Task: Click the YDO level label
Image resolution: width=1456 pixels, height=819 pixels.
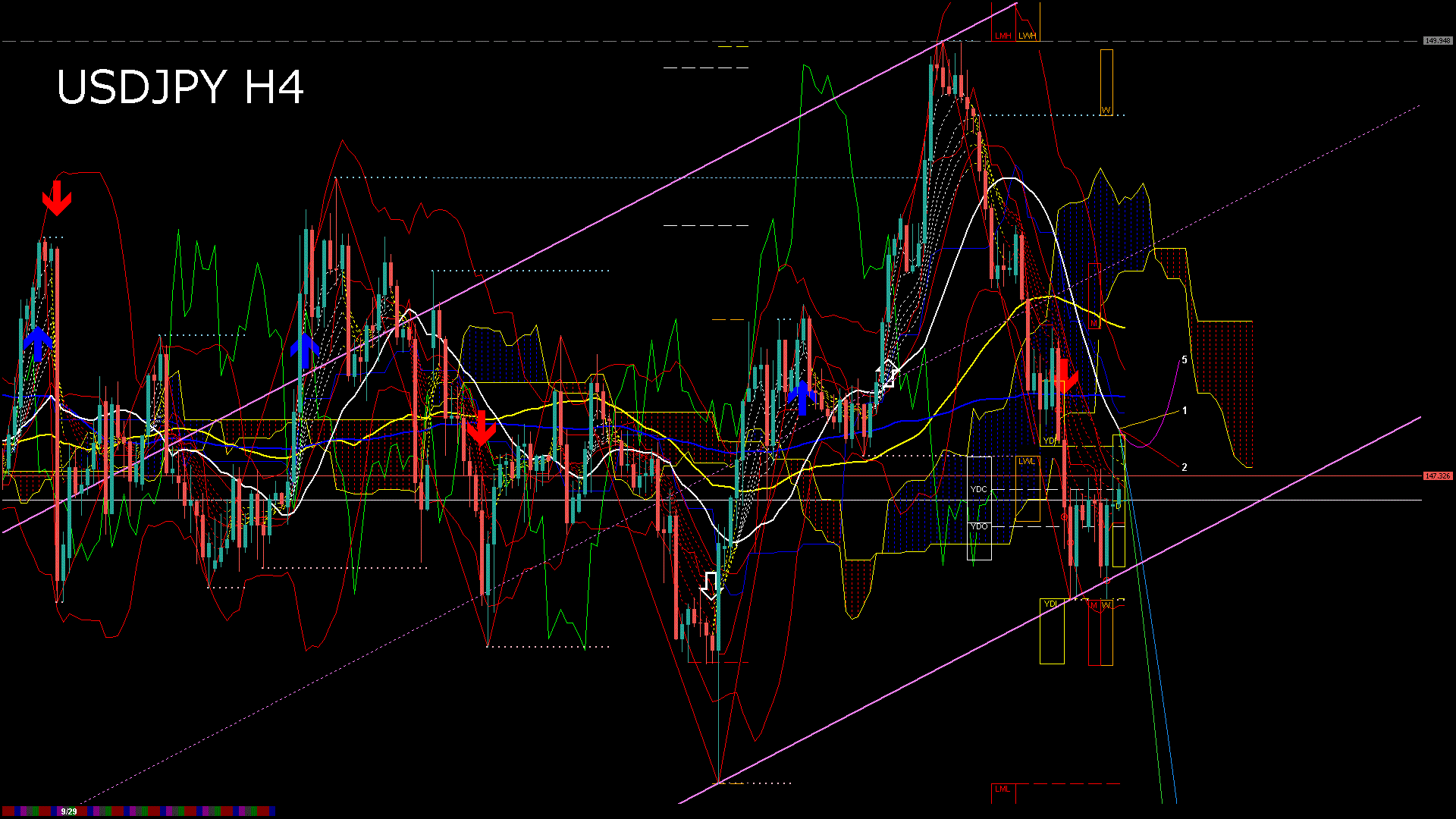Action: (x=979, y=526)
